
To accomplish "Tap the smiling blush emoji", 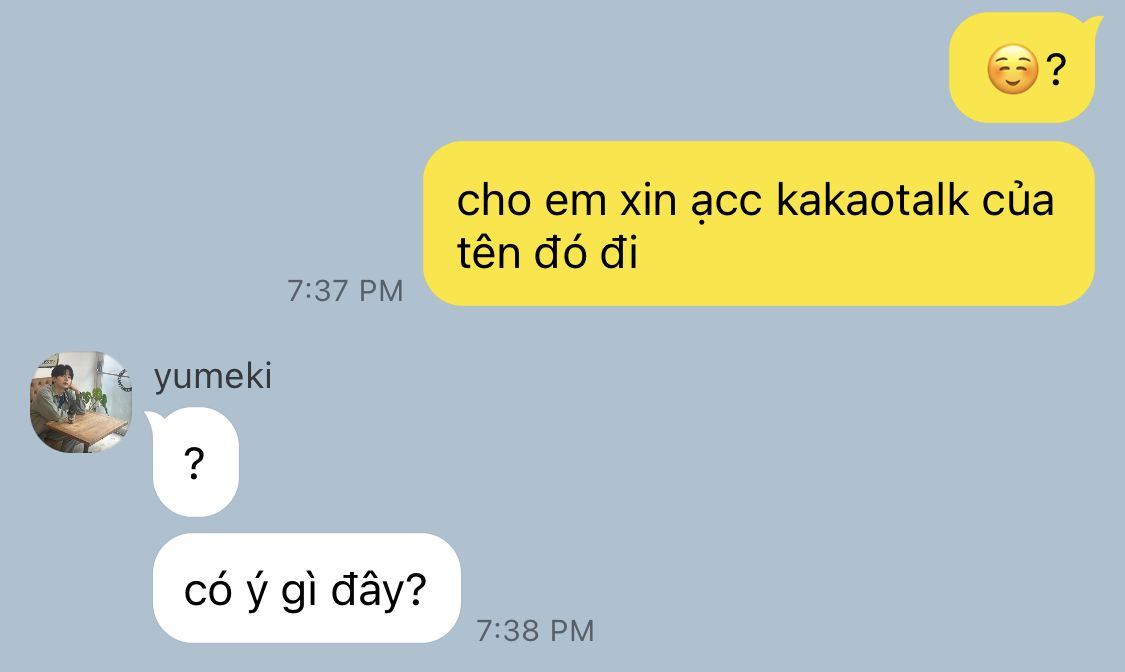I will coord(1012,69).
